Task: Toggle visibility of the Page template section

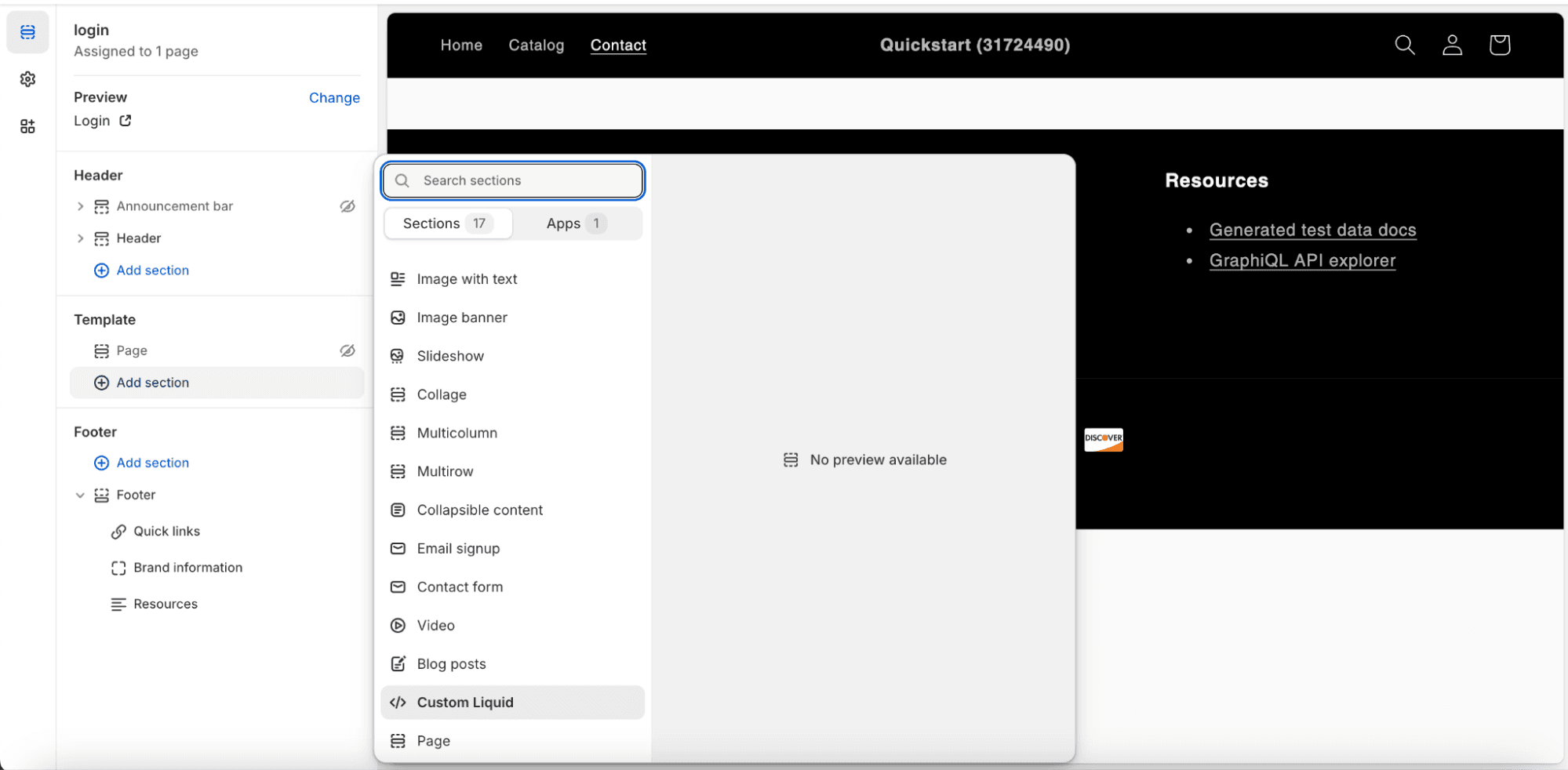Action: [x=347, y=350]
